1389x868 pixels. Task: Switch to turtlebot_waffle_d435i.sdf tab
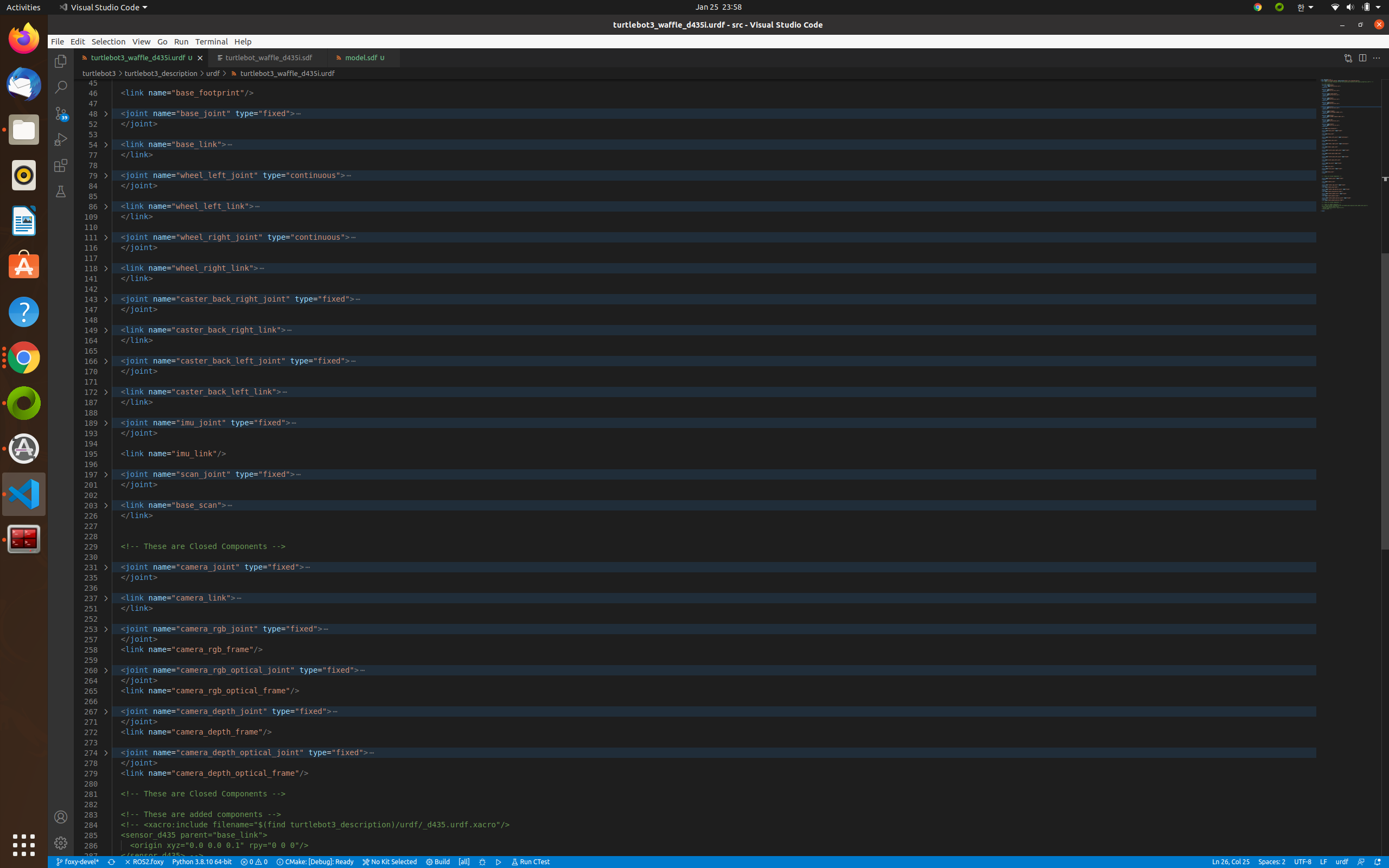pos(268,58)
